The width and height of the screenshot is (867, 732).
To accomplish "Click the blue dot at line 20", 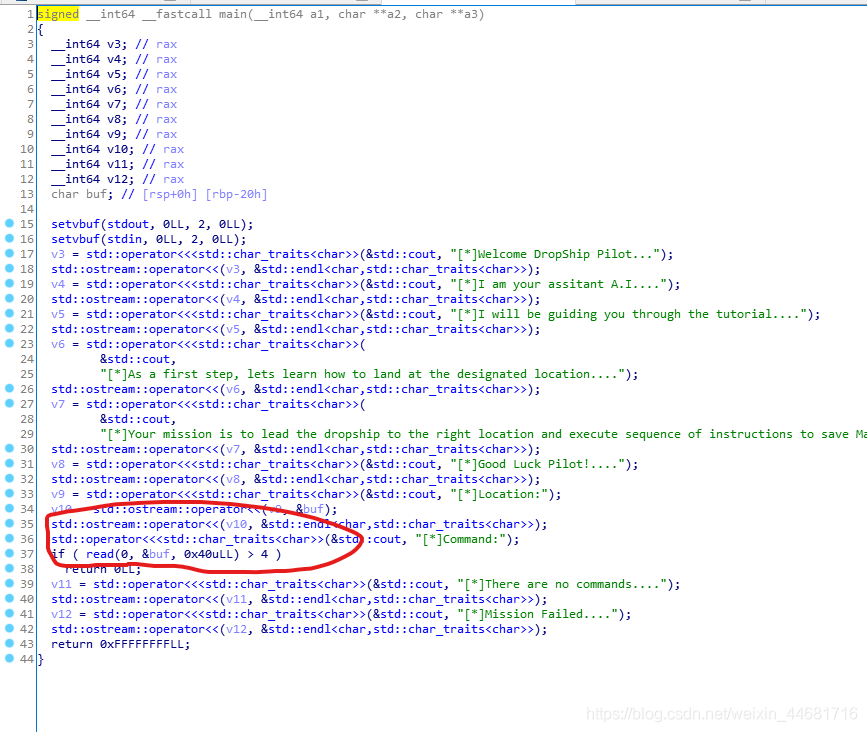I will coord(9,298).
